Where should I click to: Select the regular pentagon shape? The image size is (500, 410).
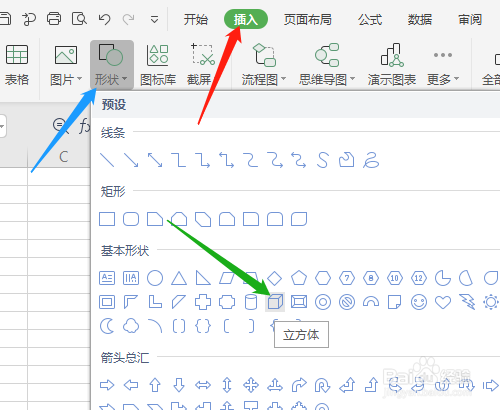pyautogui.click(x=299, y=278)
